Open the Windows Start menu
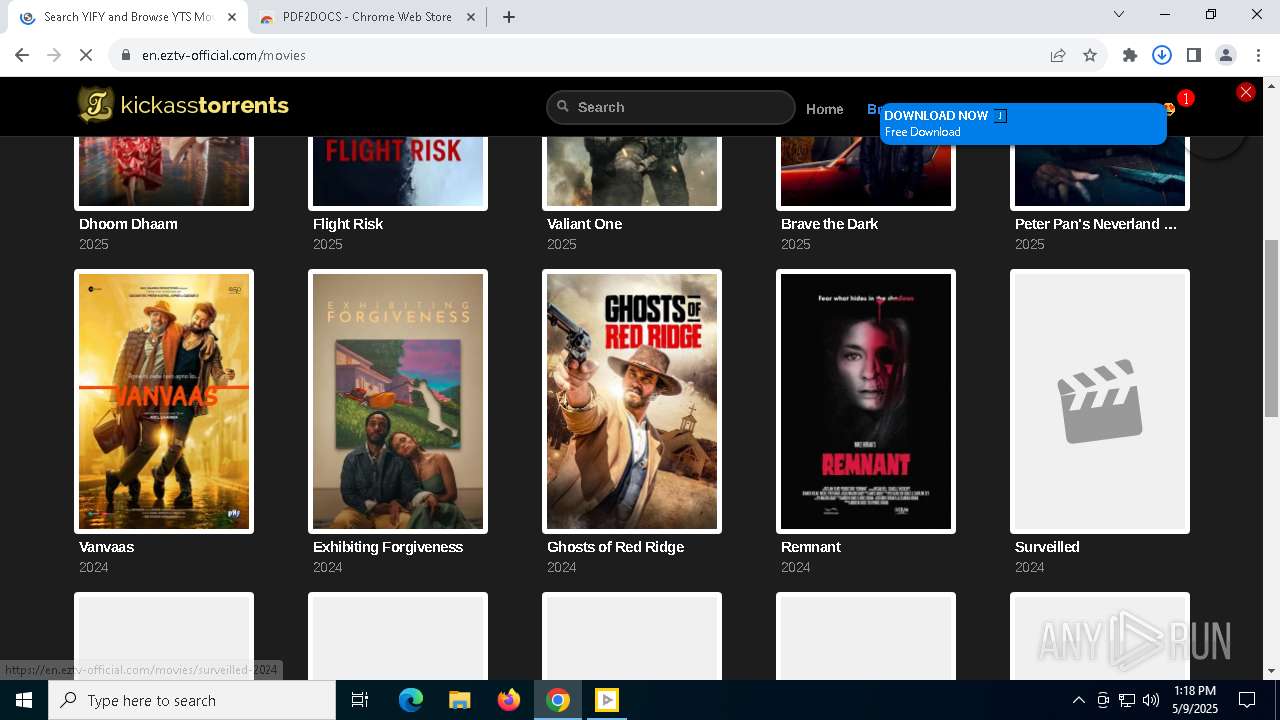This screenshot has height=720, width=1280. [24, 700]
